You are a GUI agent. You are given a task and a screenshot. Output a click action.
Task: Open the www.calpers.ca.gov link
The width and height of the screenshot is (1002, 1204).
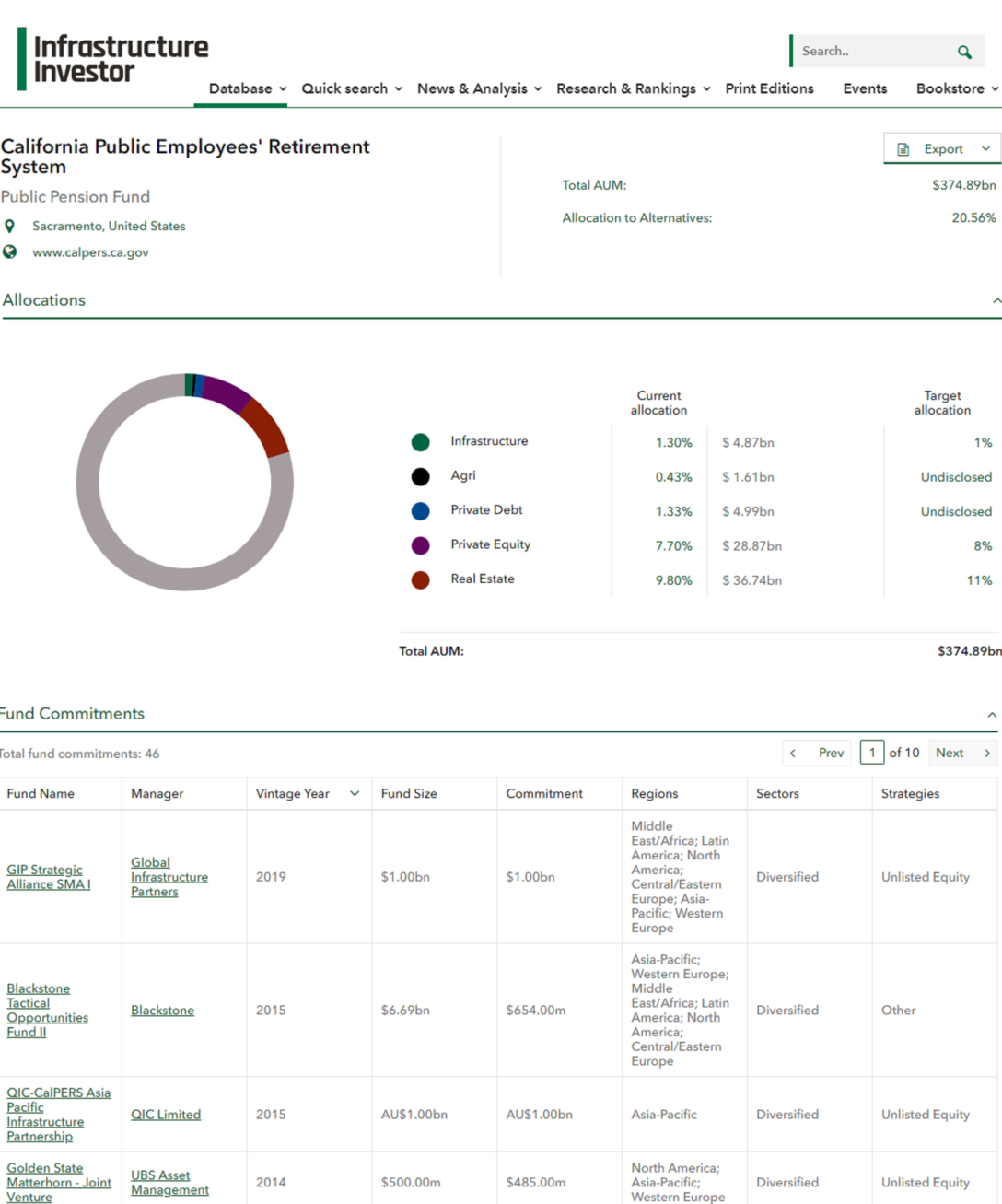90,251
